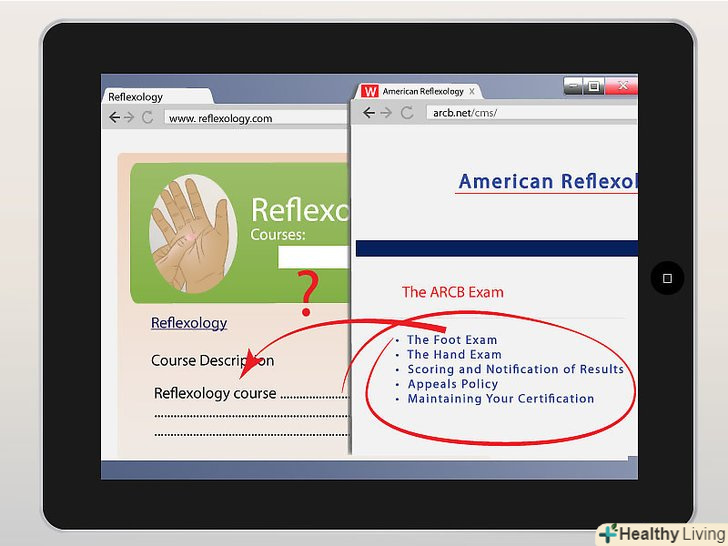Screen dimensions: 728x546
Task: Open the Reflexology underlined link
Action: [x=189, y=323]
